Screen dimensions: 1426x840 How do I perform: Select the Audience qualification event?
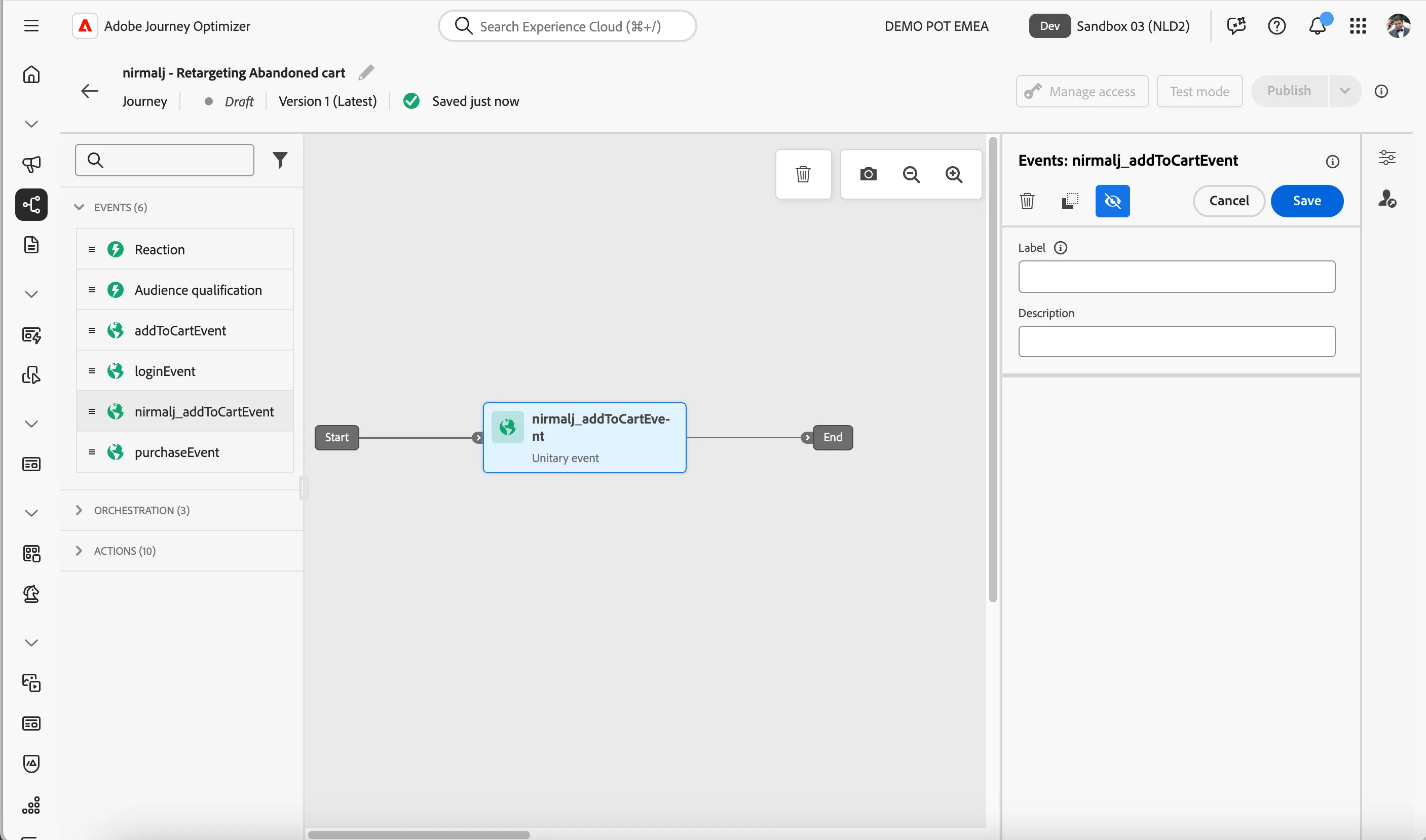tap(184, 290)
